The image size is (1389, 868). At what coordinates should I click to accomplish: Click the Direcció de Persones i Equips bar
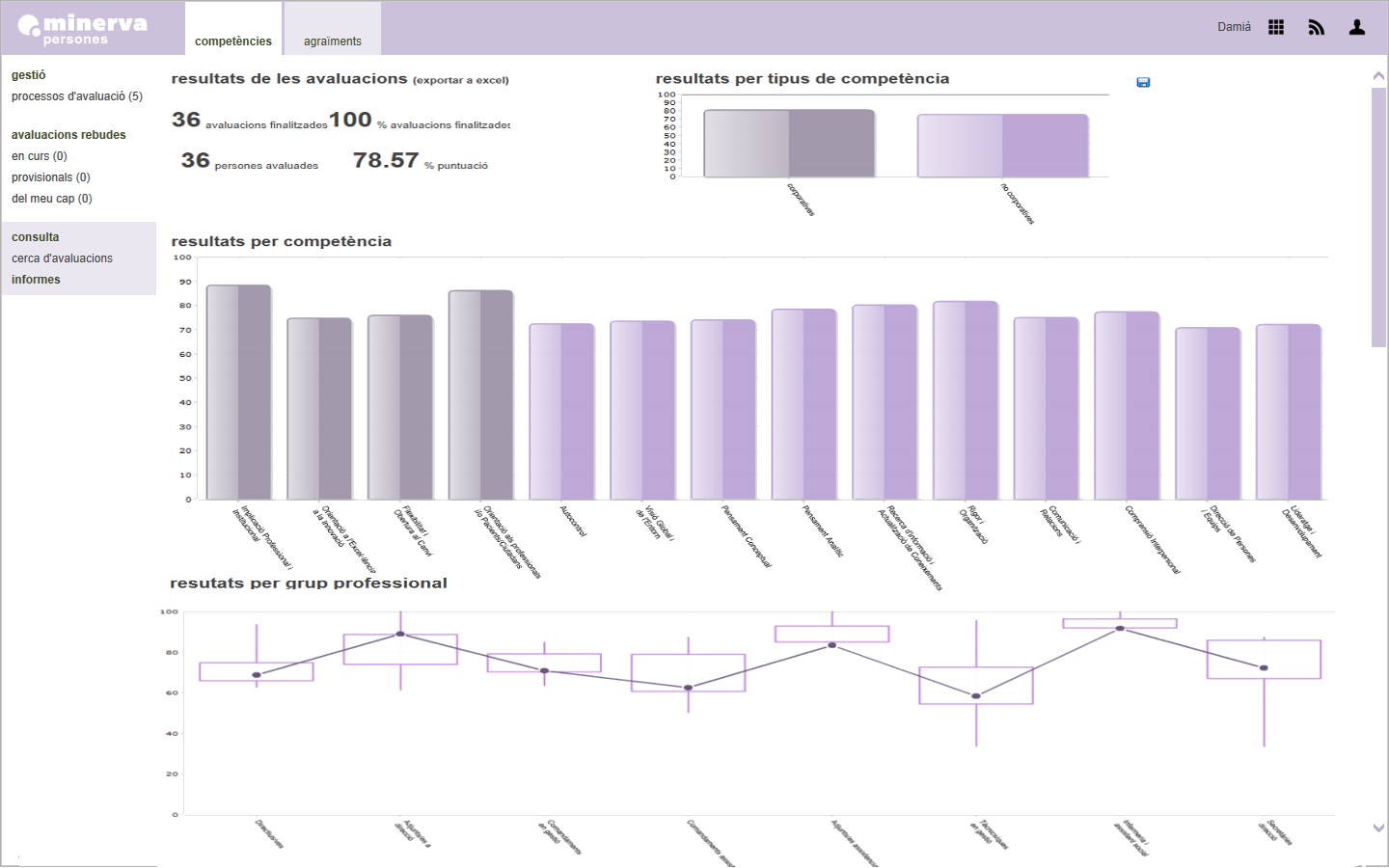[x=1208, y=414]
